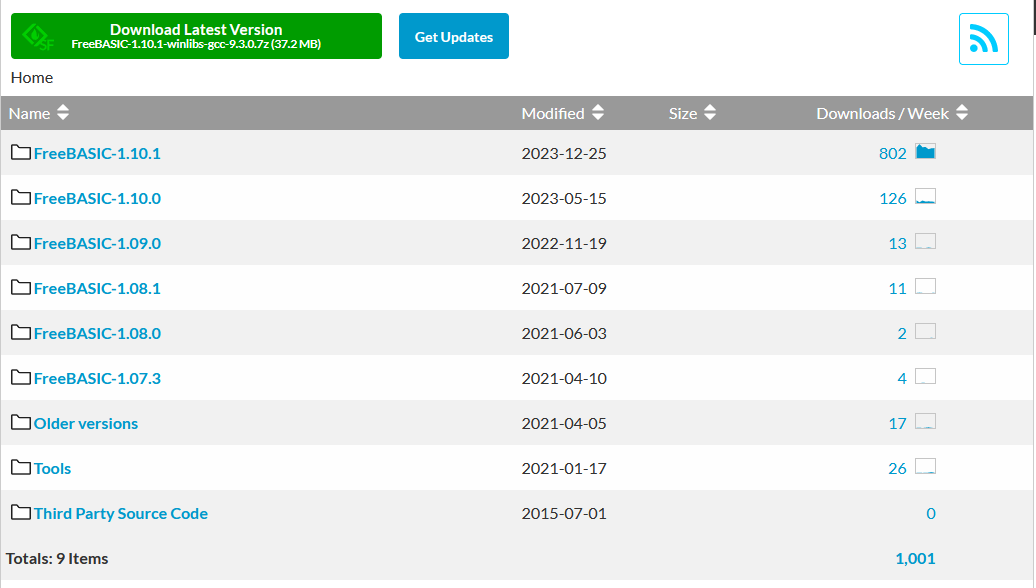Open the FreeBASIC-1.08.1 folder link

[97, 288]
